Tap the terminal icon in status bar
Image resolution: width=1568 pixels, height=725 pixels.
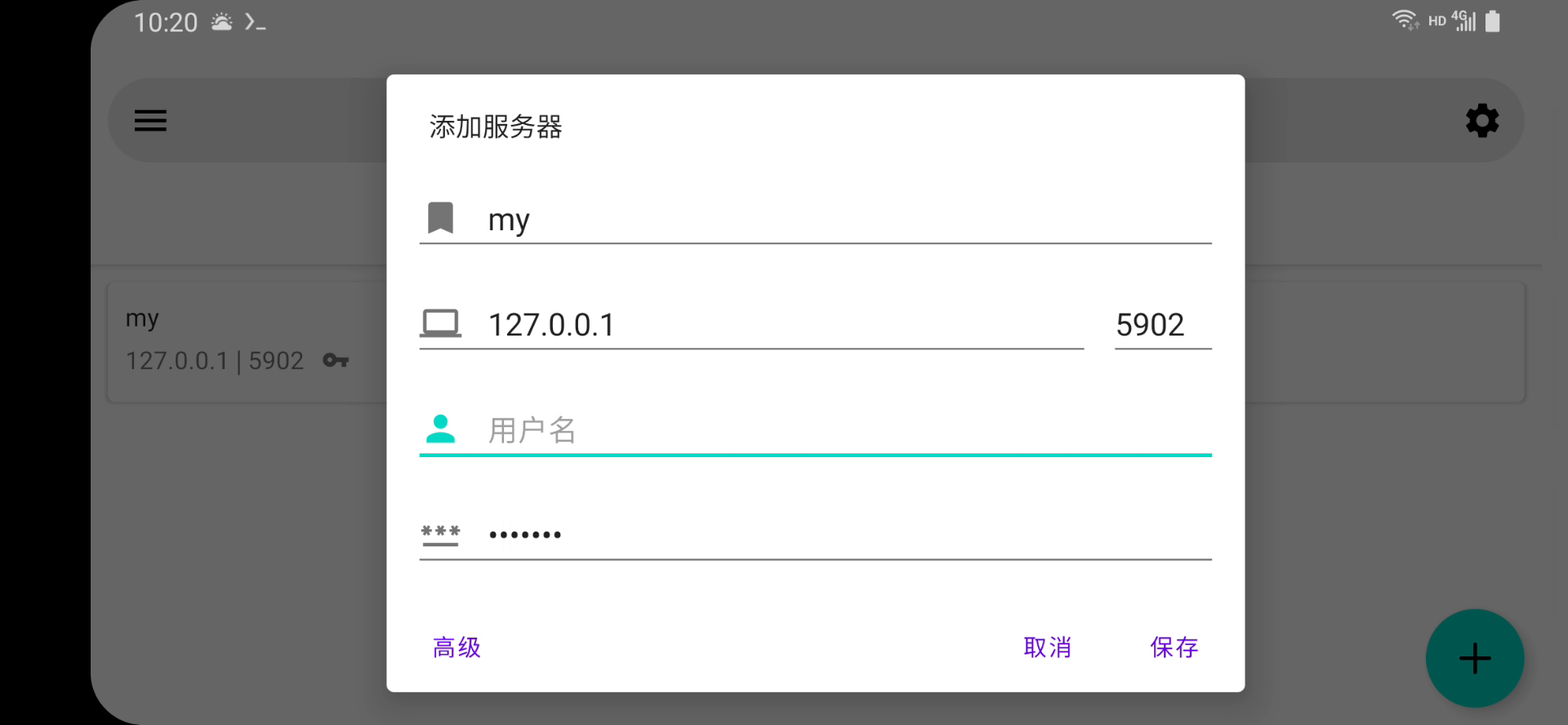point(255,23)
